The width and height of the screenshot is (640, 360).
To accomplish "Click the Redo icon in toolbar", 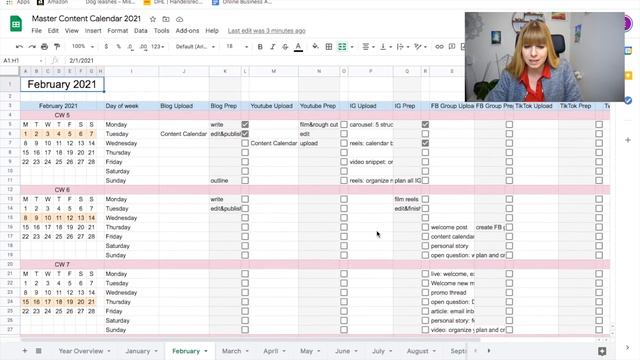I will coord(32,47).
